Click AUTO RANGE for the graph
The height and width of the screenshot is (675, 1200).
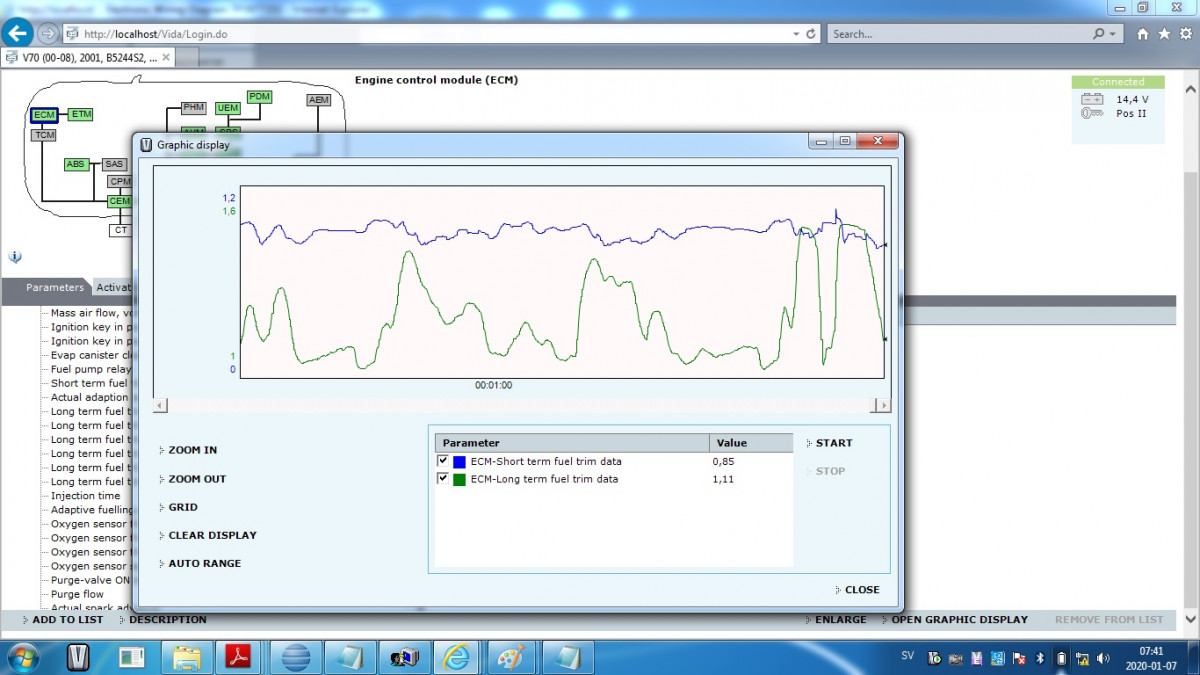pyautogui.click(x=204, y=563)
